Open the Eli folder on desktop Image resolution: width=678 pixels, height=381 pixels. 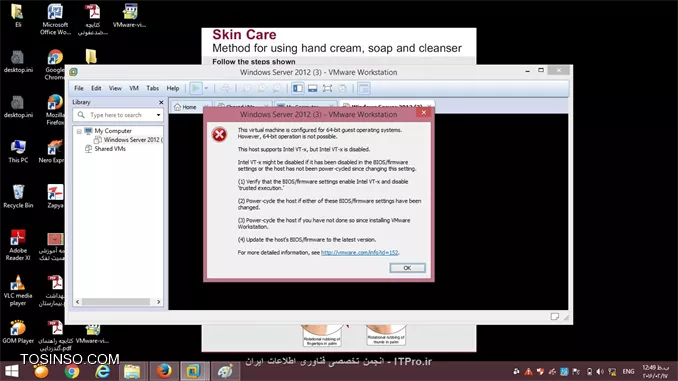tap(18, 16)
